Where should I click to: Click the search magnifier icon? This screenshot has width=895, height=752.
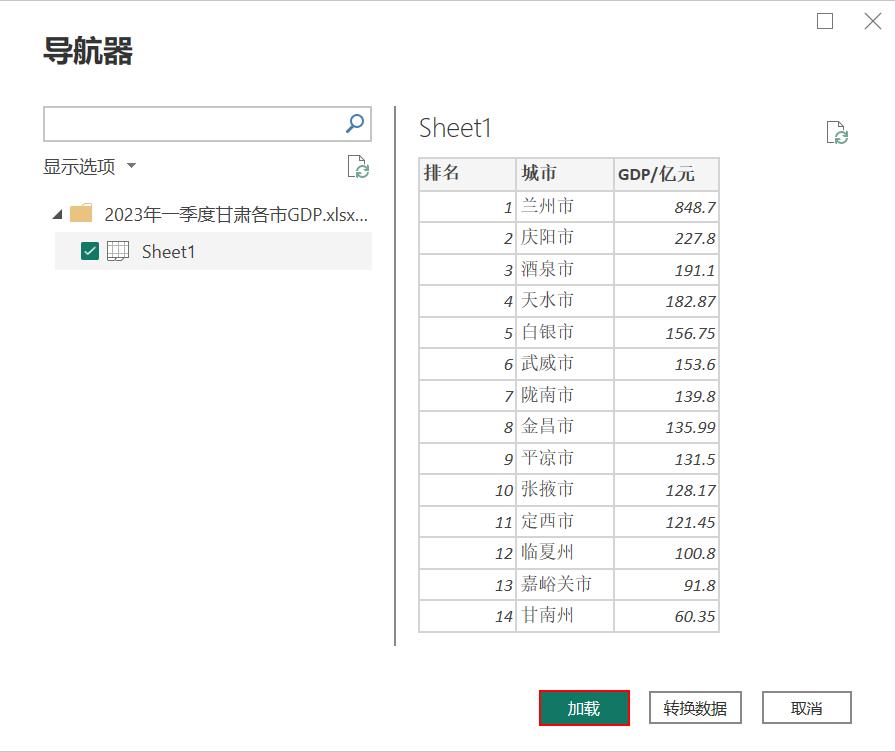tap(354, 124)
